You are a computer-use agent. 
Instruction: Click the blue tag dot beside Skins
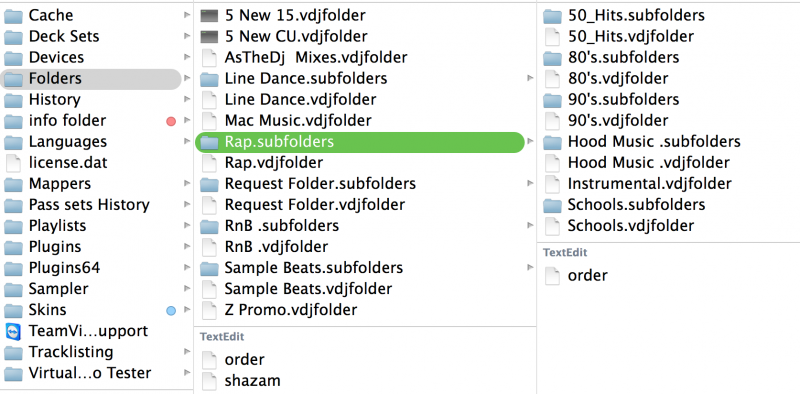(x=171, y=310)
